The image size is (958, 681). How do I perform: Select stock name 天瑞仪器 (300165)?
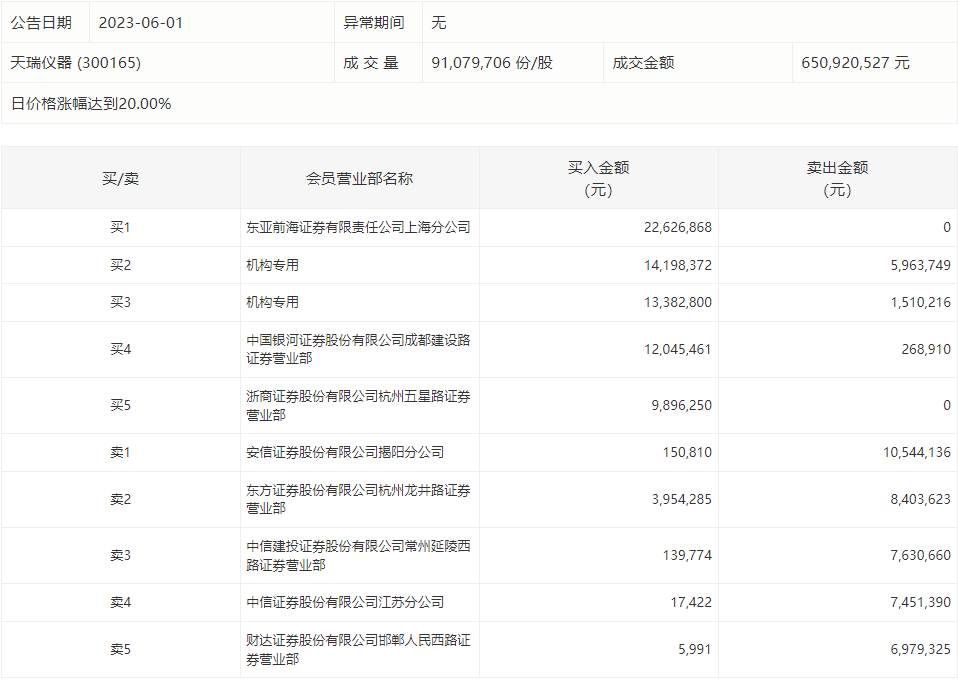pyautogui.click(x=76, y=62)
